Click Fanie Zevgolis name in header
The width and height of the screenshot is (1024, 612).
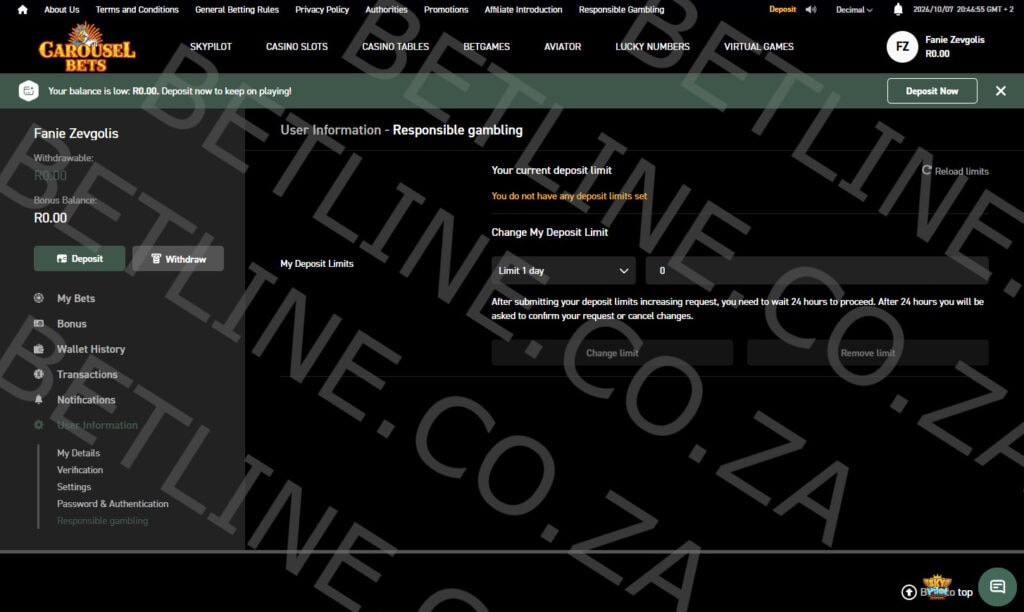pyautogui.click(x=954, y=39)
